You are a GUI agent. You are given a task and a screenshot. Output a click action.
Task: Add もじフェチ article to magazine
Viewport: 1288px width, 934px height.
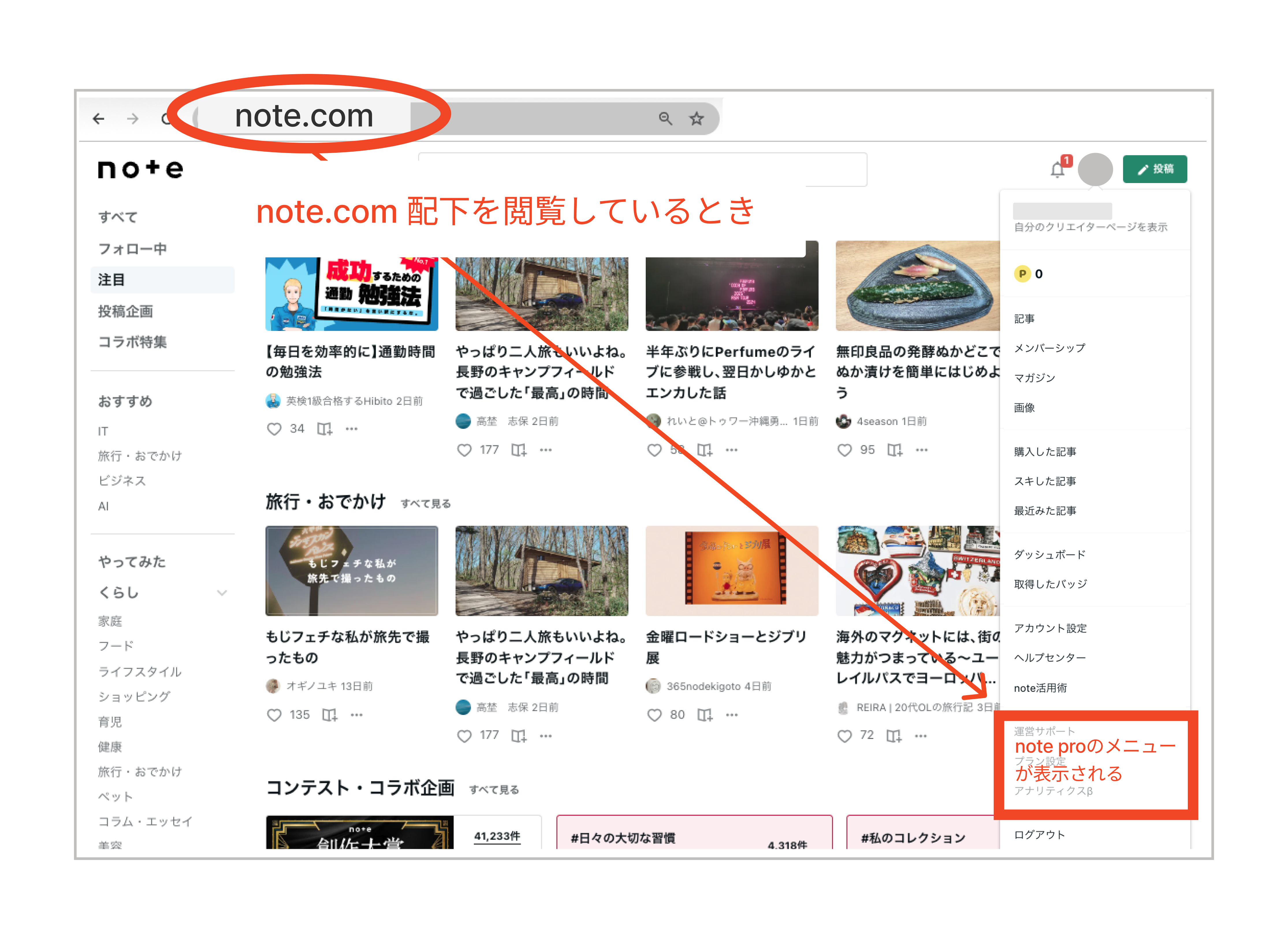pyautogui.click(x=330, y=715)
